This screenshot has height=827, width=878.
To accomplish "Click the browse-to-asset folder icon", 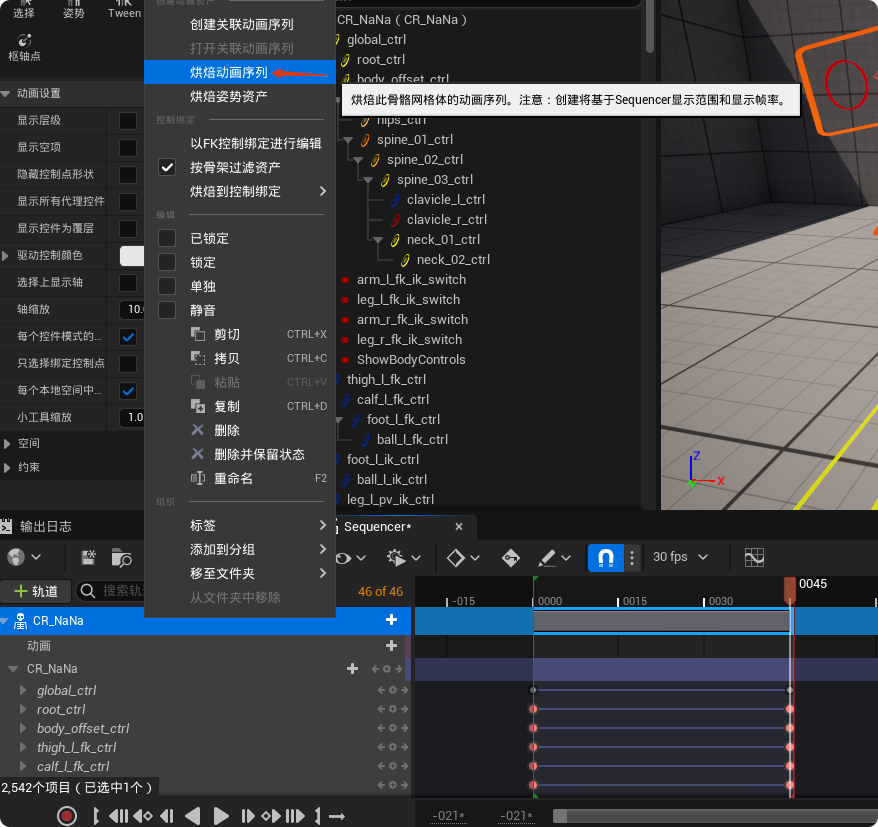I will [x=121, y=557].
